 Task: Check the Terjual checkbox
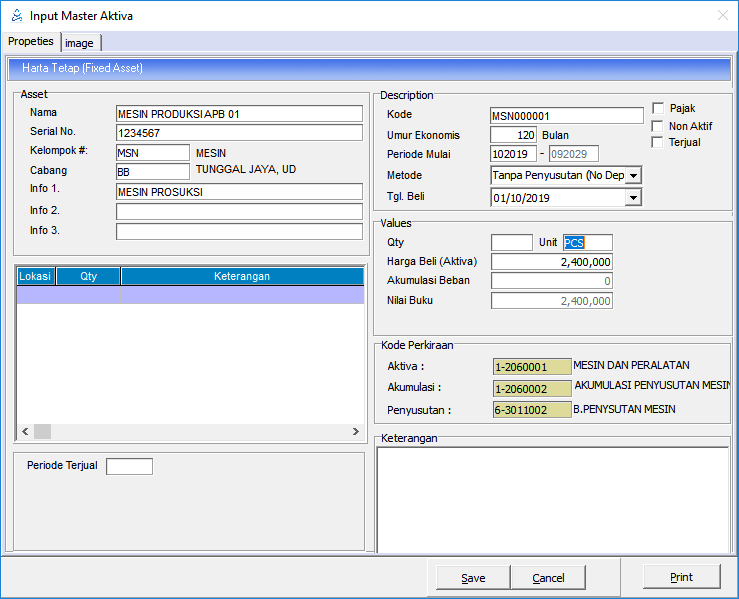click(x=657, y=142)
